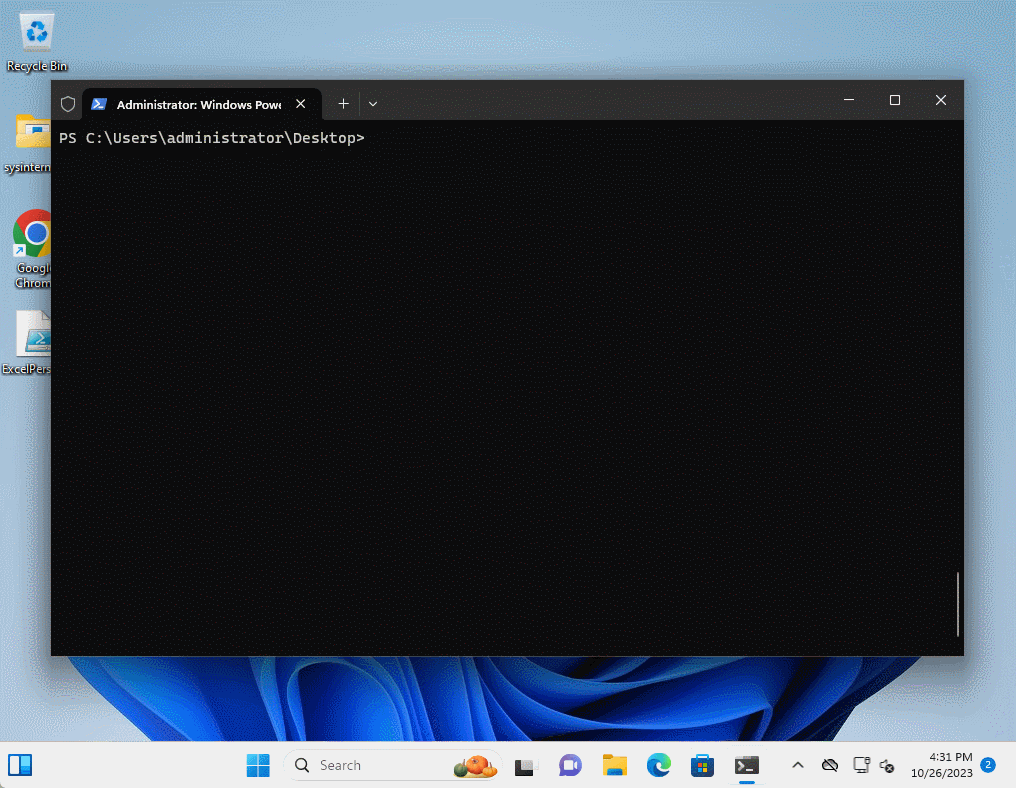
Task: Click the terminal scrollbar thumb
Action: 957,603
